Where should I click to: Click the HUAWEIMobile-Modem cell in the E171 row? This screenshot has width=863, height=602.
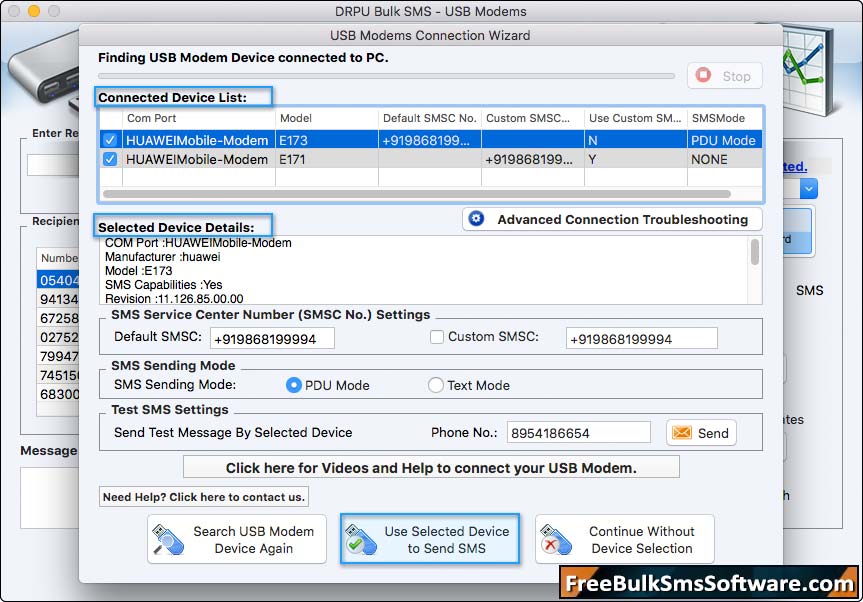[197, 160]
